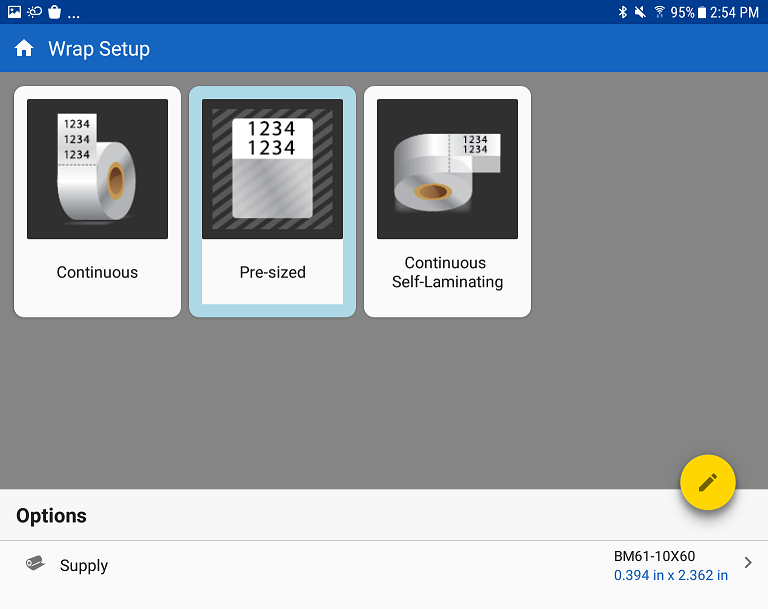Open the Supply option chevron

(748, 562)
